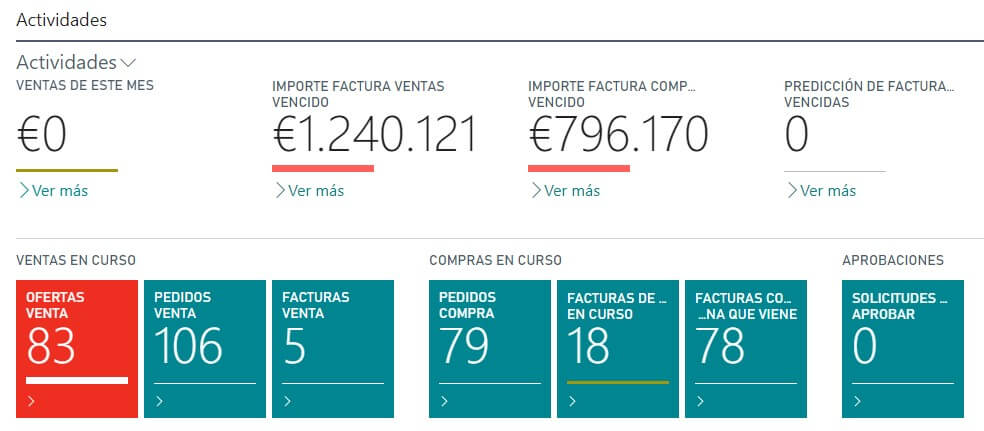Open the Solicitudes Aprobar 0 tile

[x=903, y=340]
